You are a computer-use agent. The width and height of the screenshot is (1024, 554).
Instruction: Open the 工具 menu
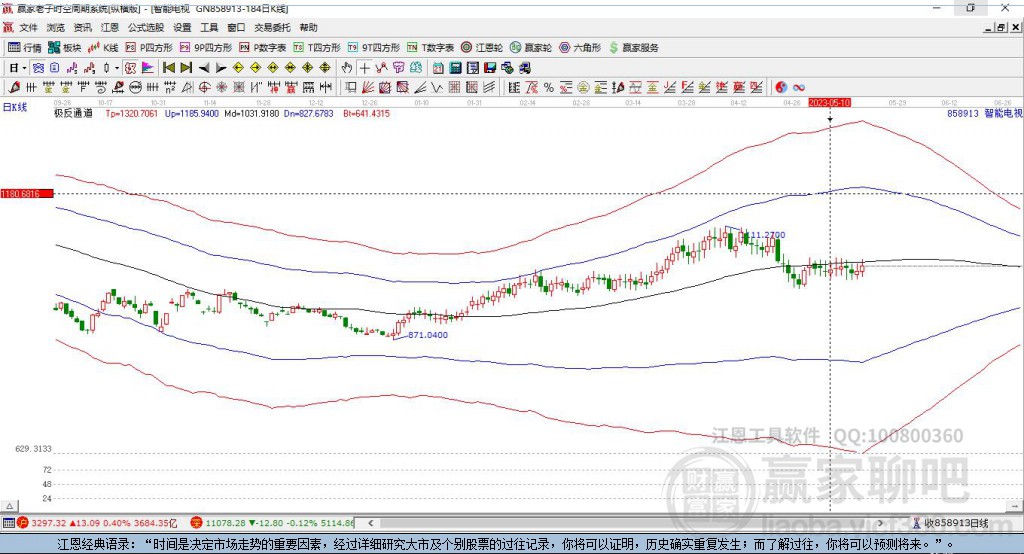[x=209, y=27]
